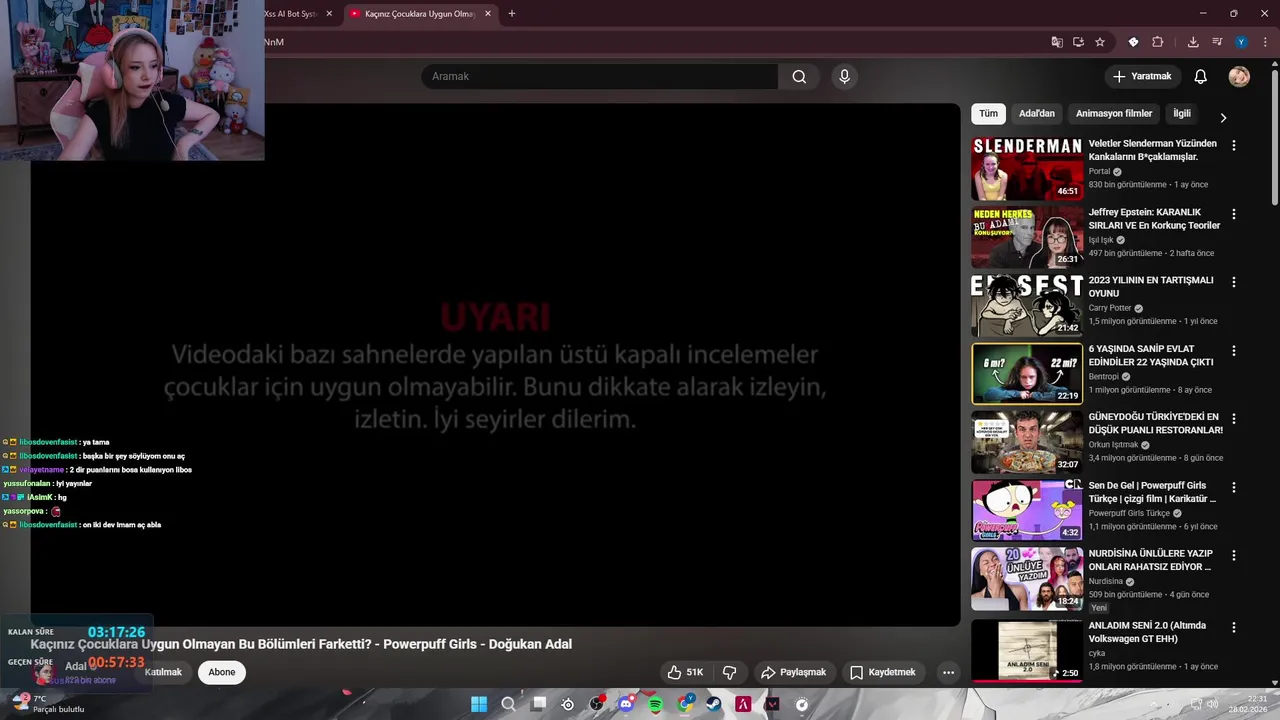Open options for Nurdisina Ünlülere Yazıp video
Viewport: 1280px width, 720px height.
pyautogui.click(x=1233, y=555)
